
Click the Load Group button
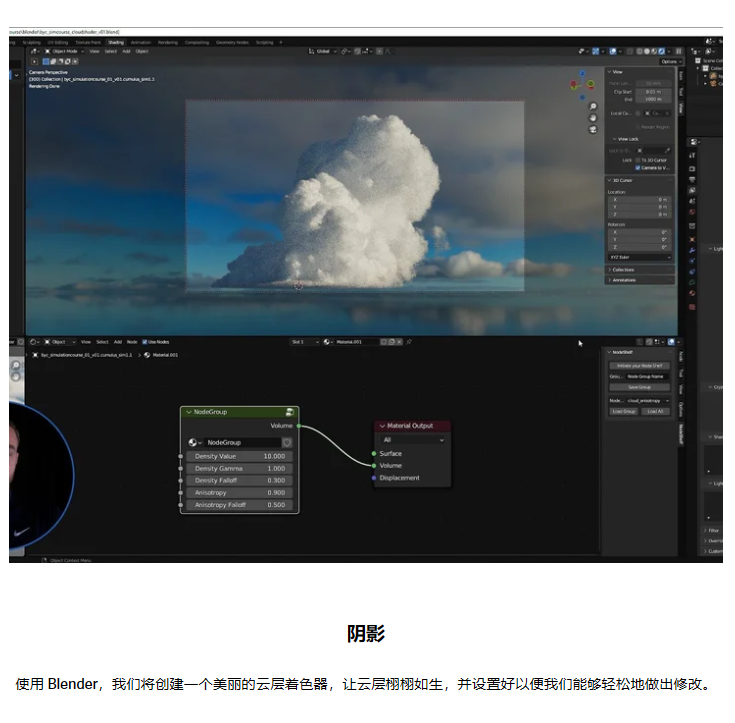623,412
